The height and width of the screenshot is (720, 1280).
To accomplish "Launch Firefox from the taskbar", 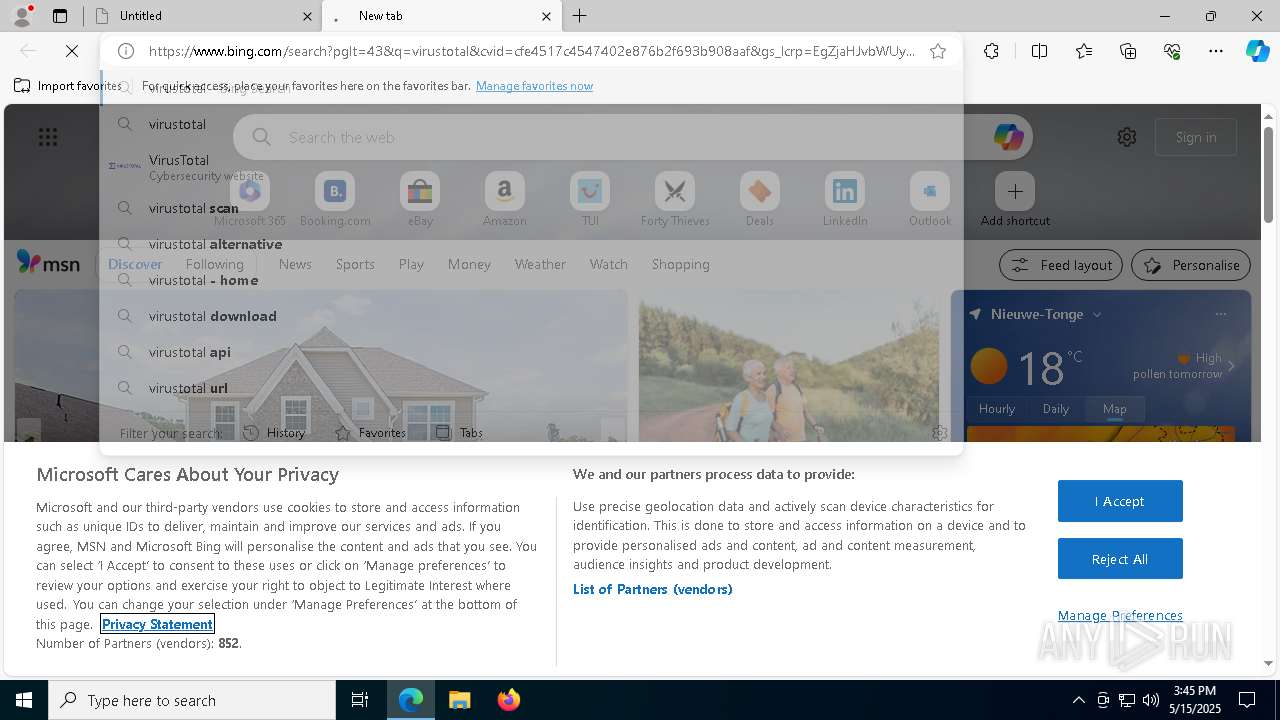I will pyautogui.click(x=508, y=700).
